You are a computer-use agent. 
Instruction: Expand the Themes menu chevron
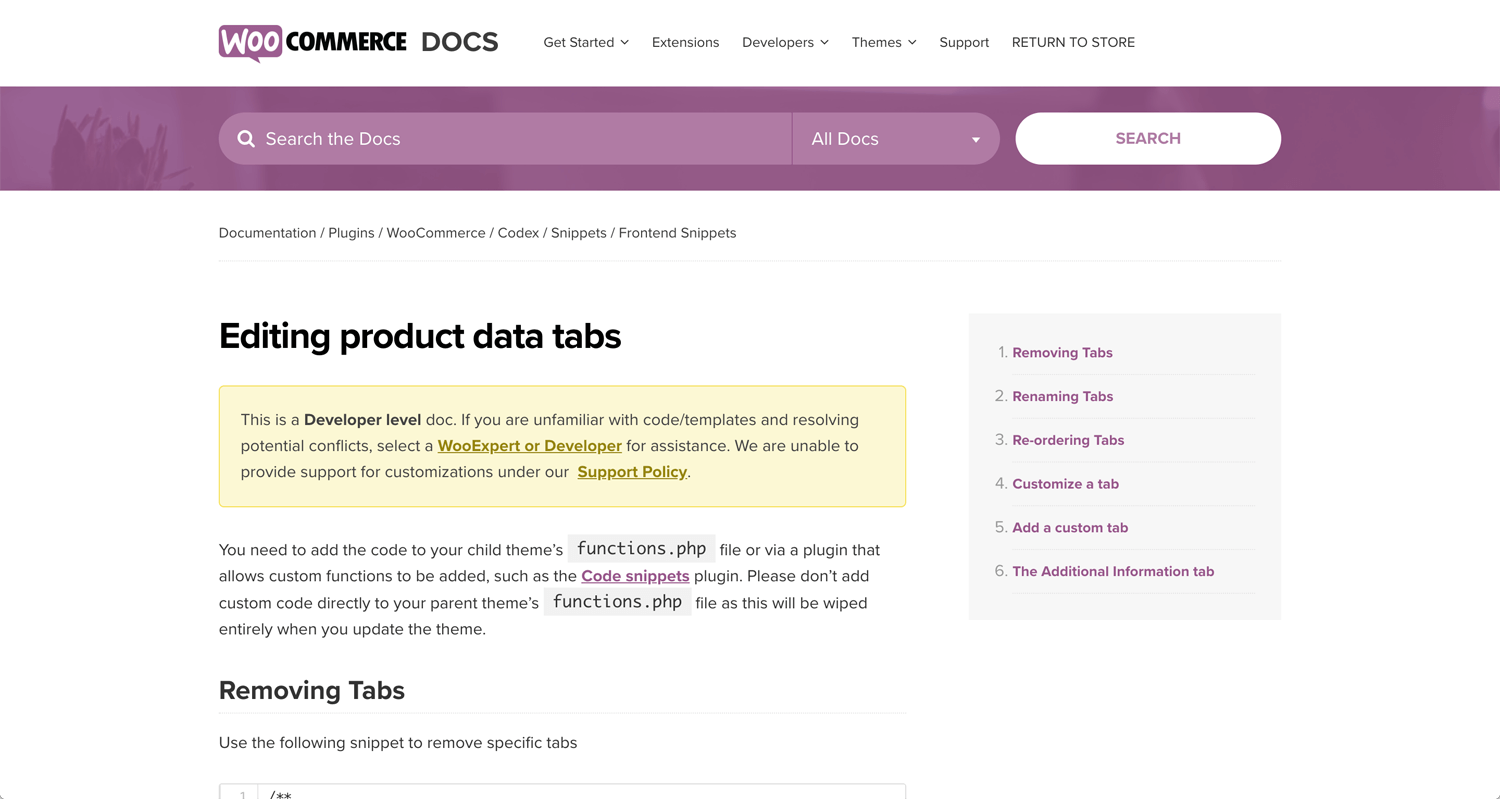click(912, 42)
